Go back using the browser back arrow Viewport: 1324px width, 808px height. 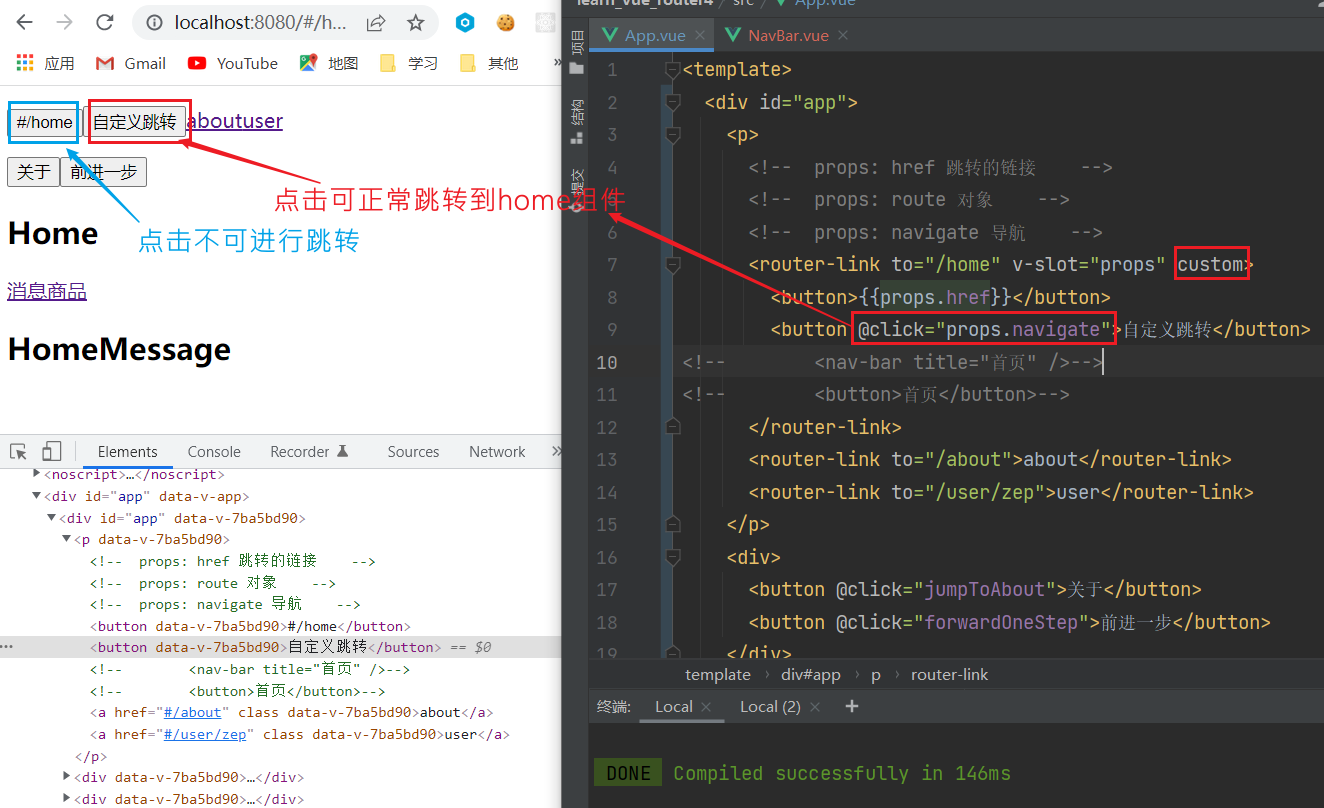tap(24, 22)
